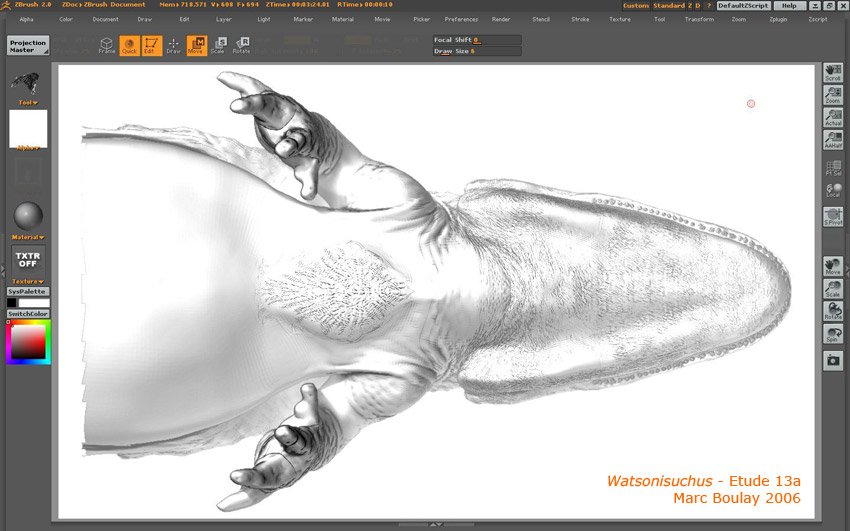Open the Light palette menu
Viewport: 850px width, 531px height.
[x=263, y=20]
